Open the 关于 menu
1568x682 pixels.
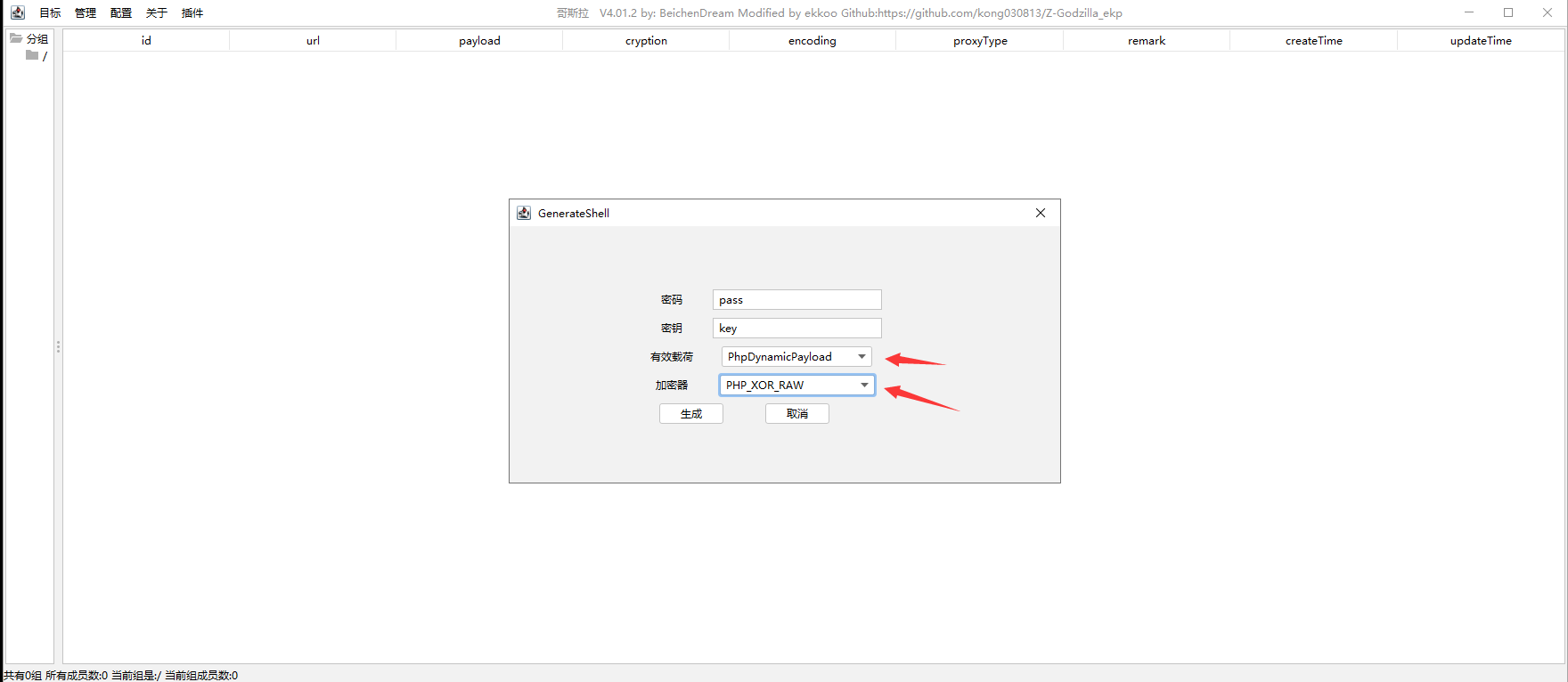(x=157, y=12)
